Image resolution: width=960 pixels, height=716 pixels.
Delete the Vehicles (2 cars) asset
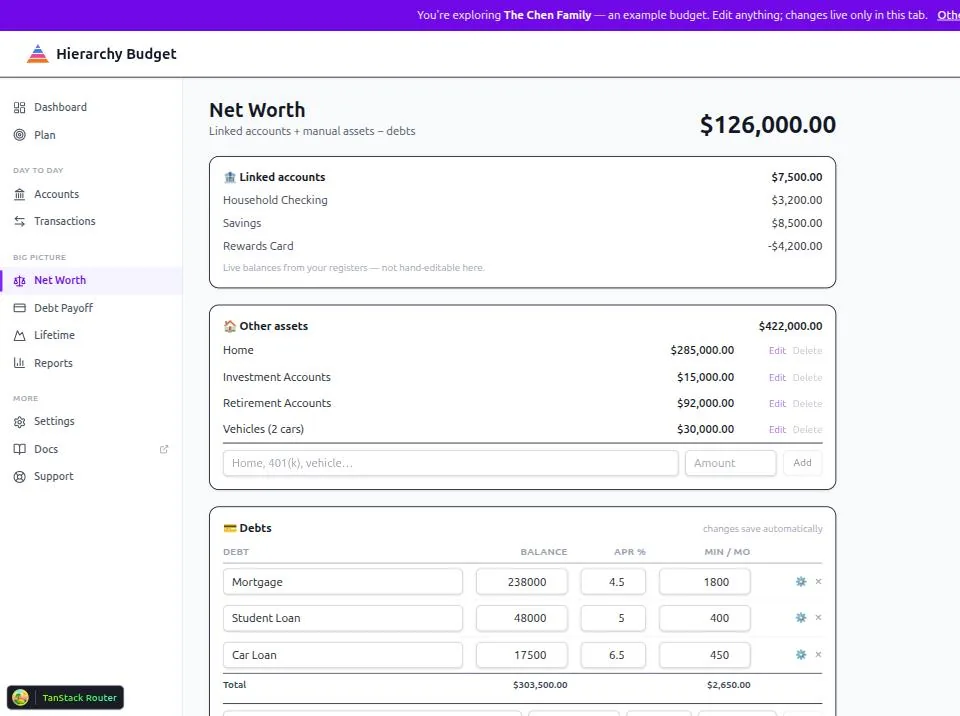(x=807, y=429)
